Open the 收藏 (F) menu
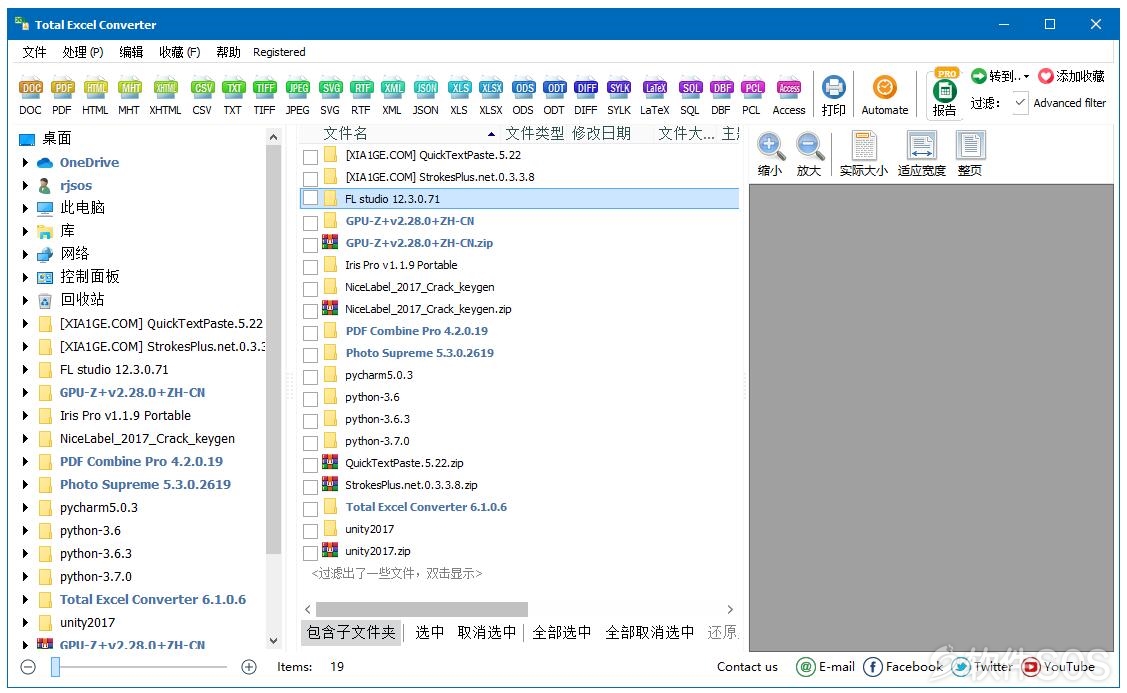Image resolution: width=1127 pixels, height=693 pixels. (180, 52)
